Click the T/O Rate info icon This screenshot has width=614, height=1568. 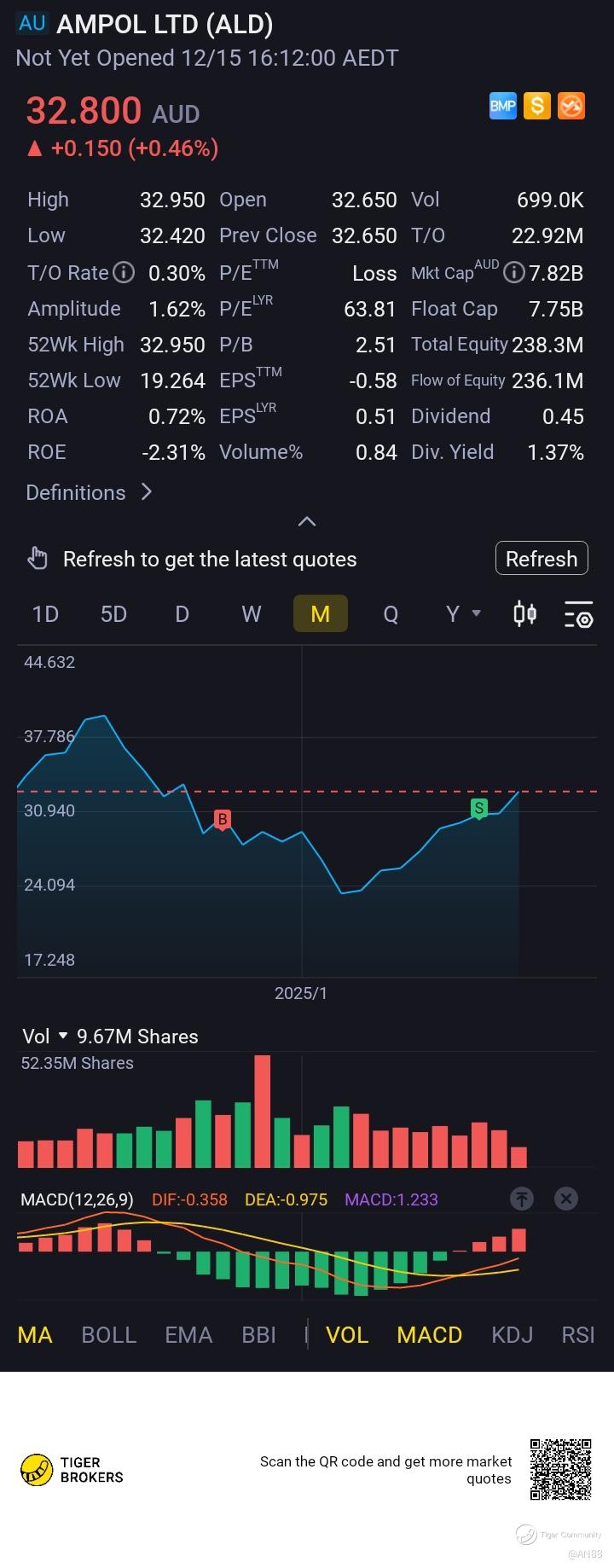coord(125,273)
